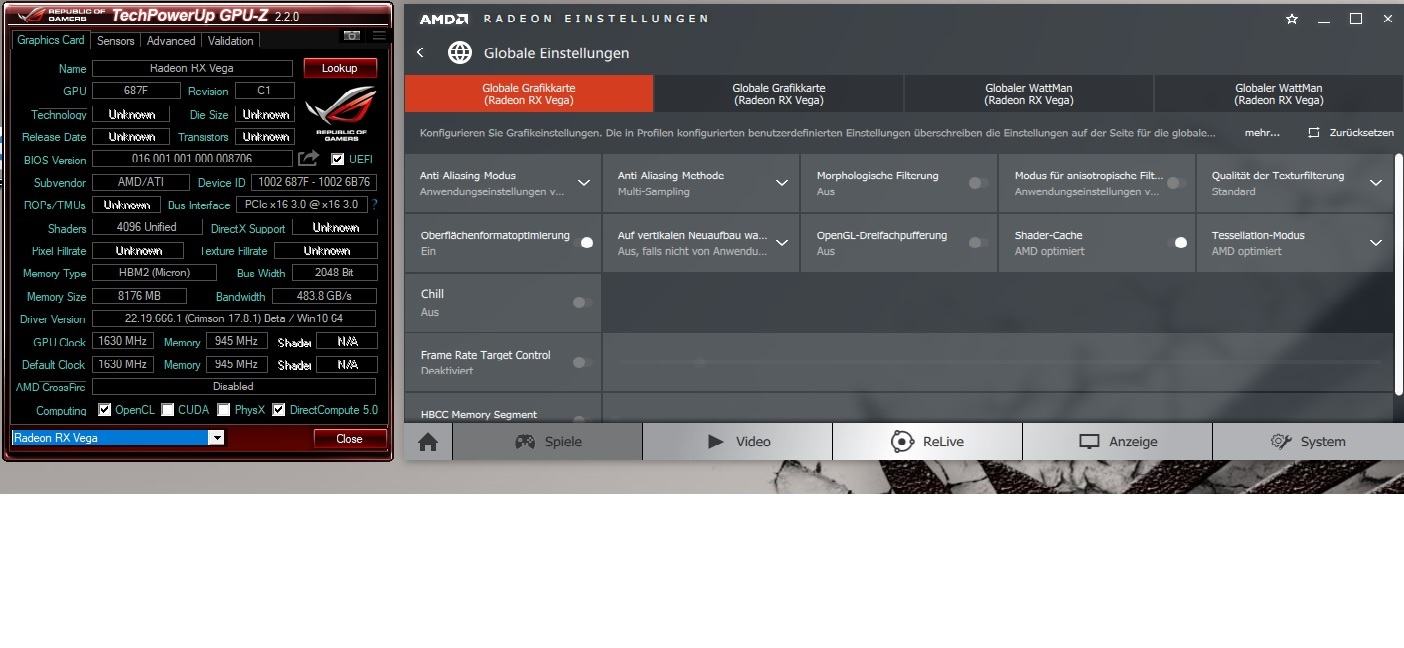The image size is (1404, 648).
Task: Toggle the UEFI checkbox in GPU-Z
Action: [337, 159]
